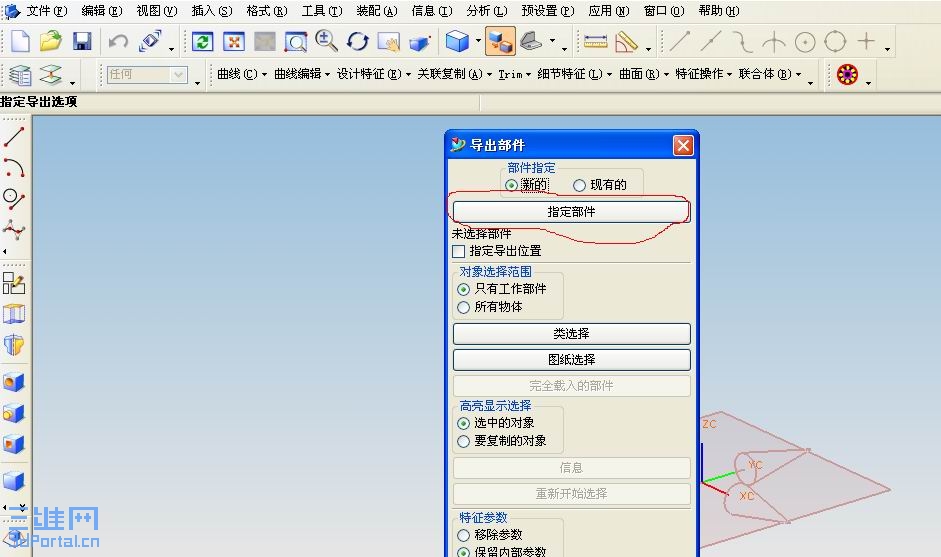Viewport: 941px width, 557px height.
Task: Open the 编辑(E) menu
Action: point(101,11)
